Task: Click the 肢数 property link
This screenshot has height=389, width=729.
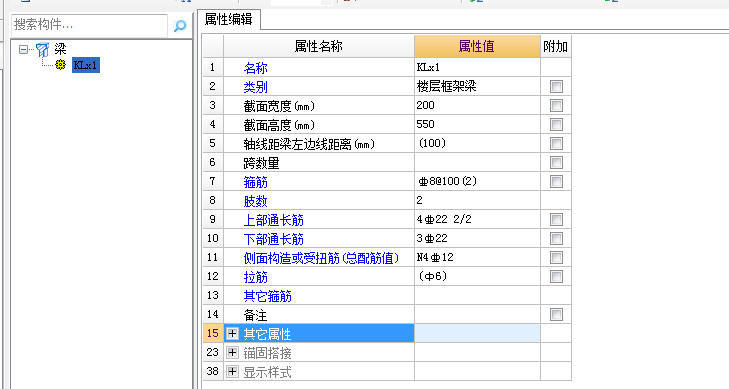Action: click(255, 201)
